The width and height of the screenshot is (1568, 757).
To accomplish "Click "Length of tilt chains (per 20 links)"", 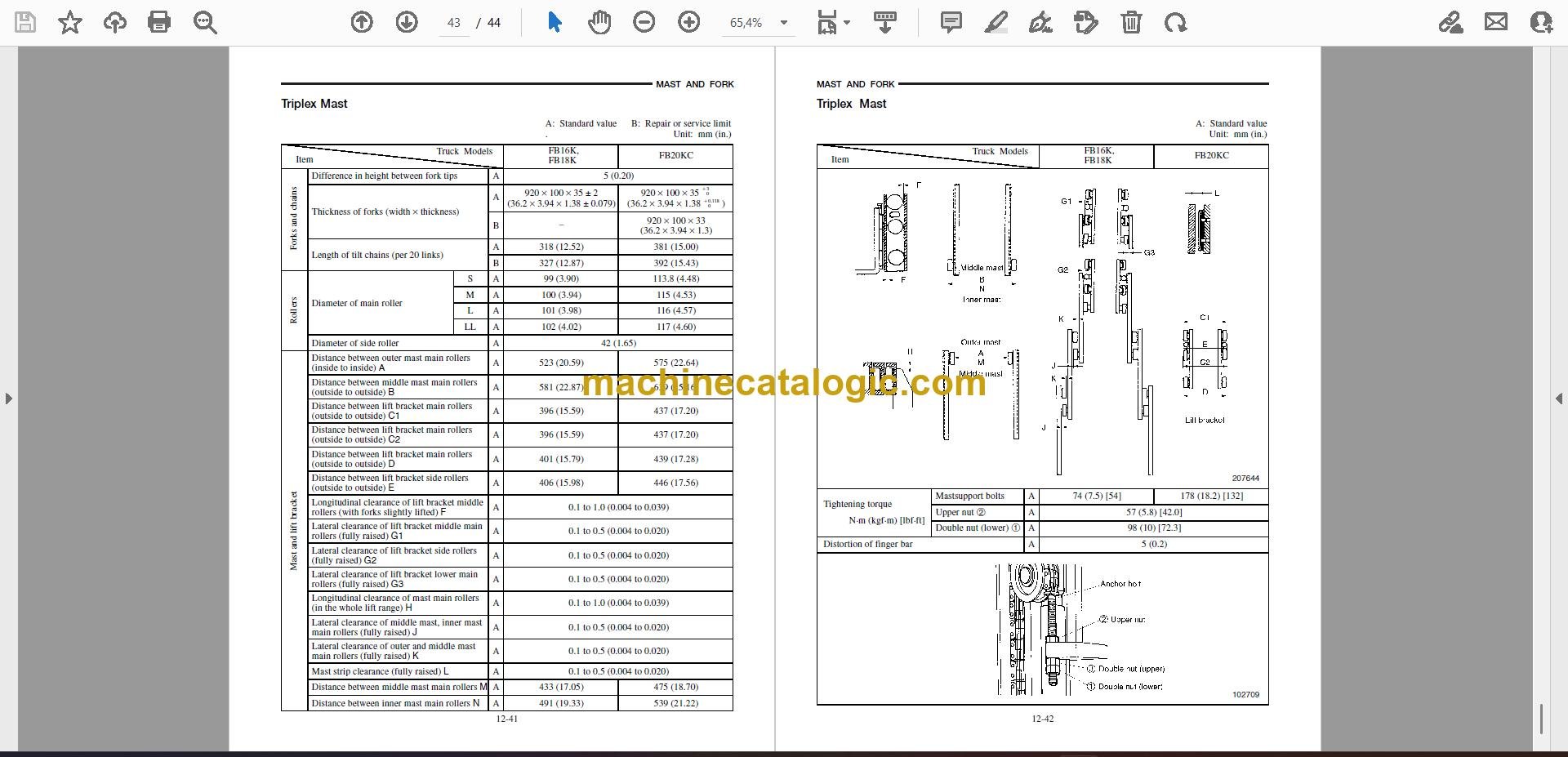I will (x=377, y=255).
